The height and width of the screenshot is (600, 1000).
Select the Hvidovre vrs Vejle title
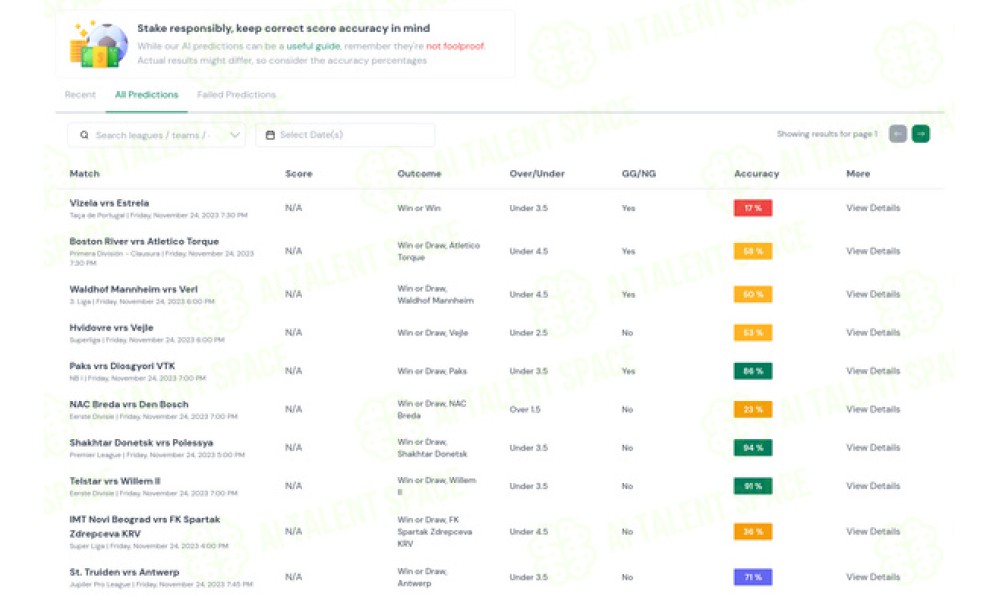(112, 328)
